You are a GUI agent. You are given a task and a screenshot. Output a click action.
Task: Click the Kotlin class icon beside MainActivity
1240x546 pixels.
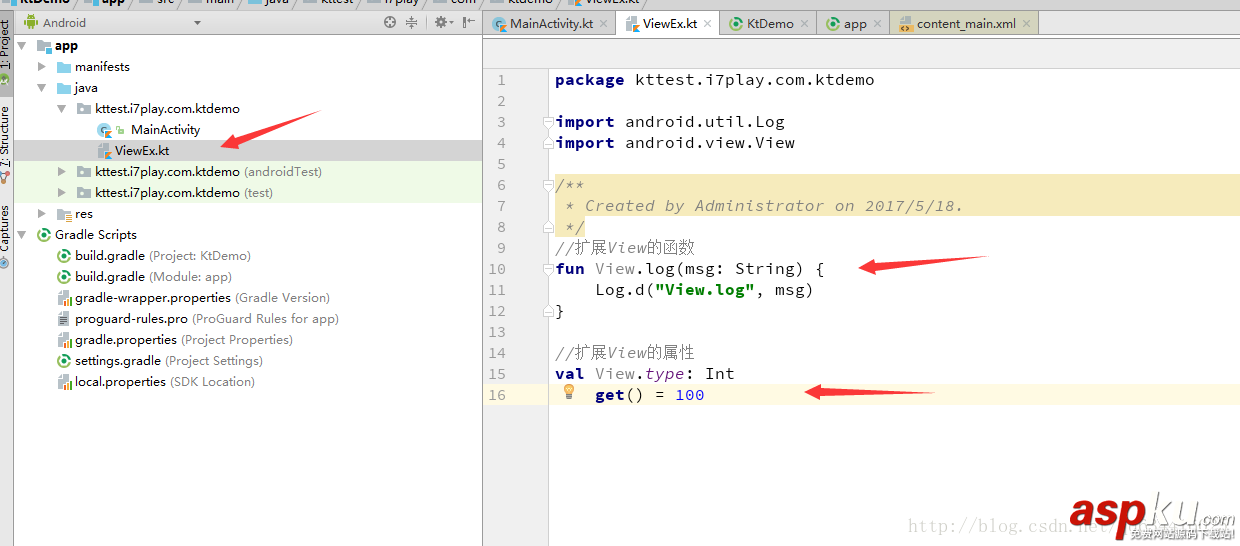[x=104, y=130]
